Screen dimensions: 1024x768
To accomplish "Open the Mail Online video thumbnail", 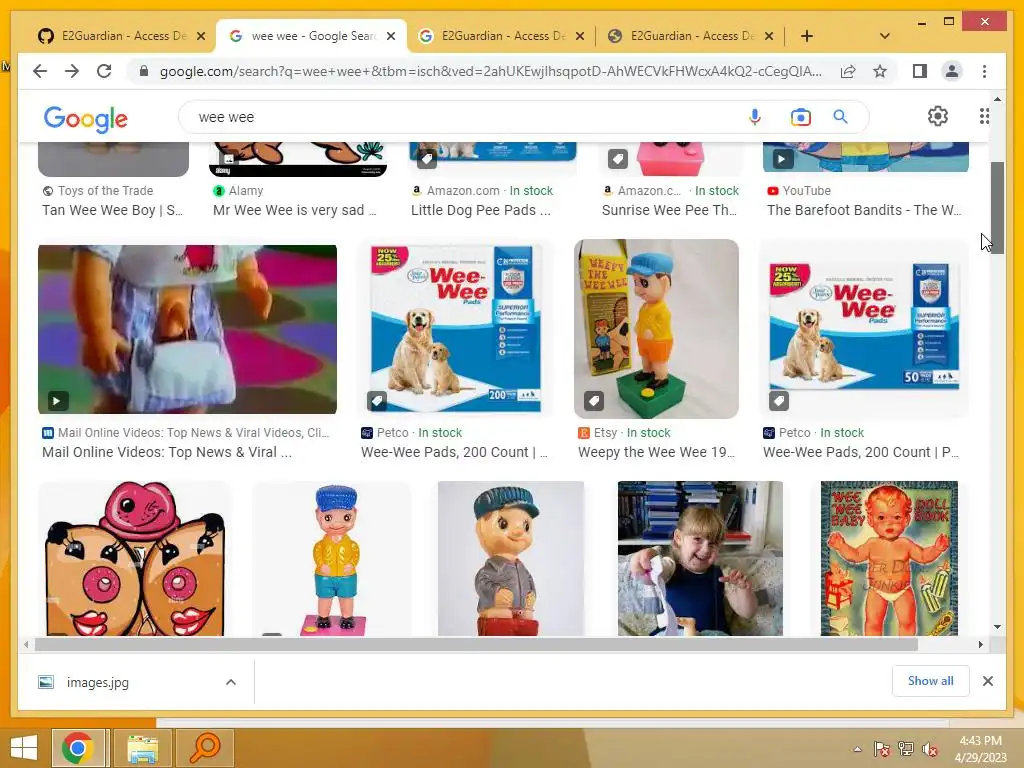I will click(x=187, y=329).
